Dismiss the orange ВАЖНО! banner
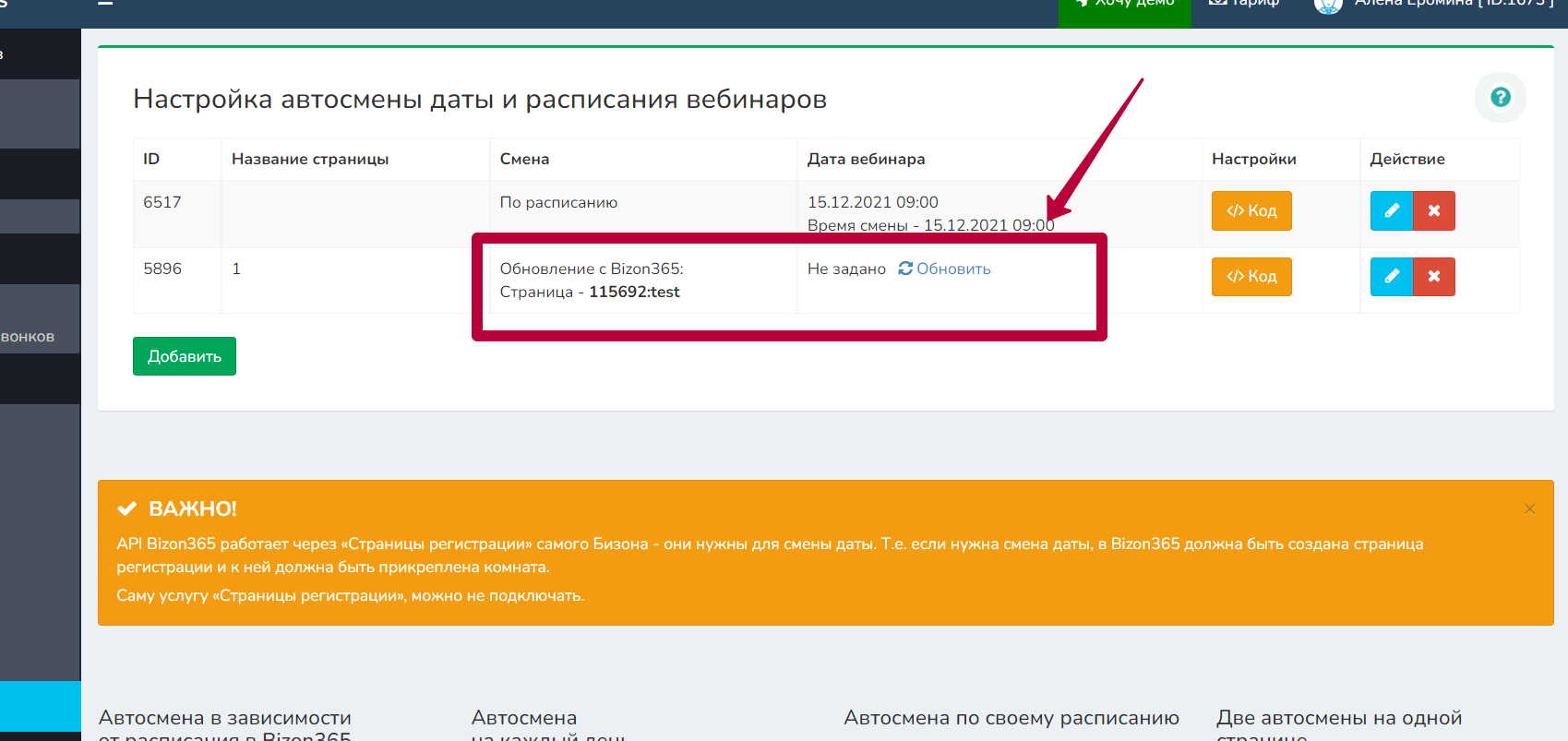Image resolution: width=1568 pixels, height=741 pixels. point(1529,508)
